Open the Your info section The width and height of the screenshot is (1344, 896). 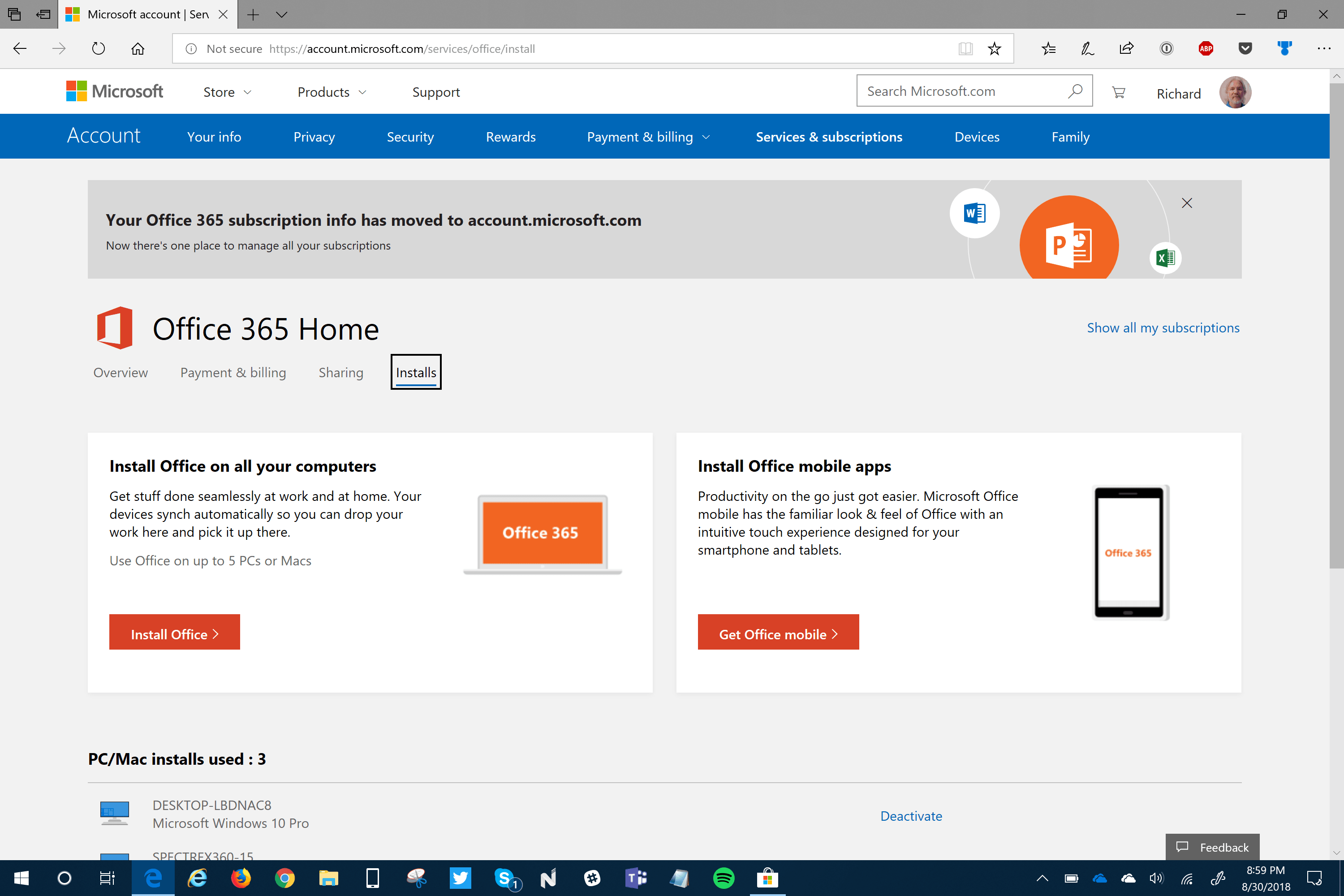tap(214, 137)
